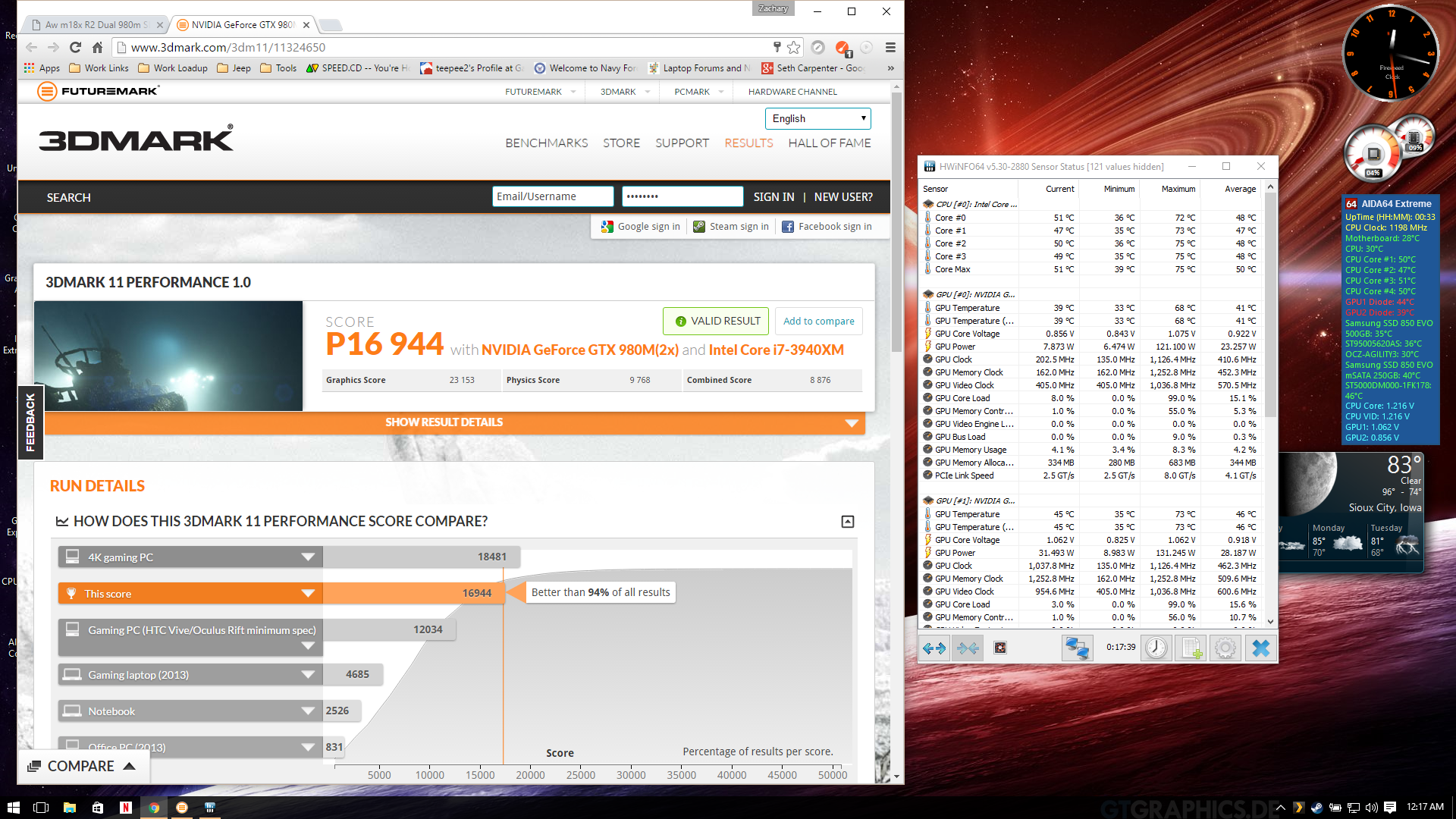Open HWiNFO remote network monitoring icon
Image resolution: width=1456 pixels, height=819 pixels.
[1077, 648]
